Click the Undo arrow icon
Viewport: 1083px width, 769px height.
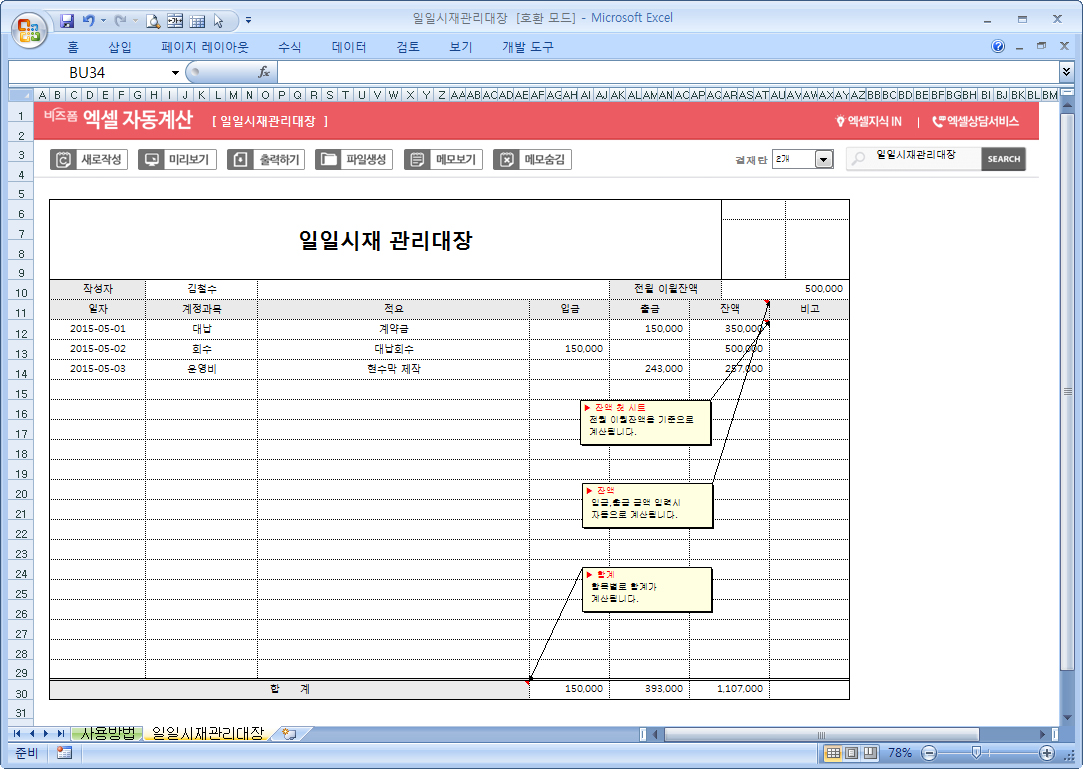click(x=88, y=21)
